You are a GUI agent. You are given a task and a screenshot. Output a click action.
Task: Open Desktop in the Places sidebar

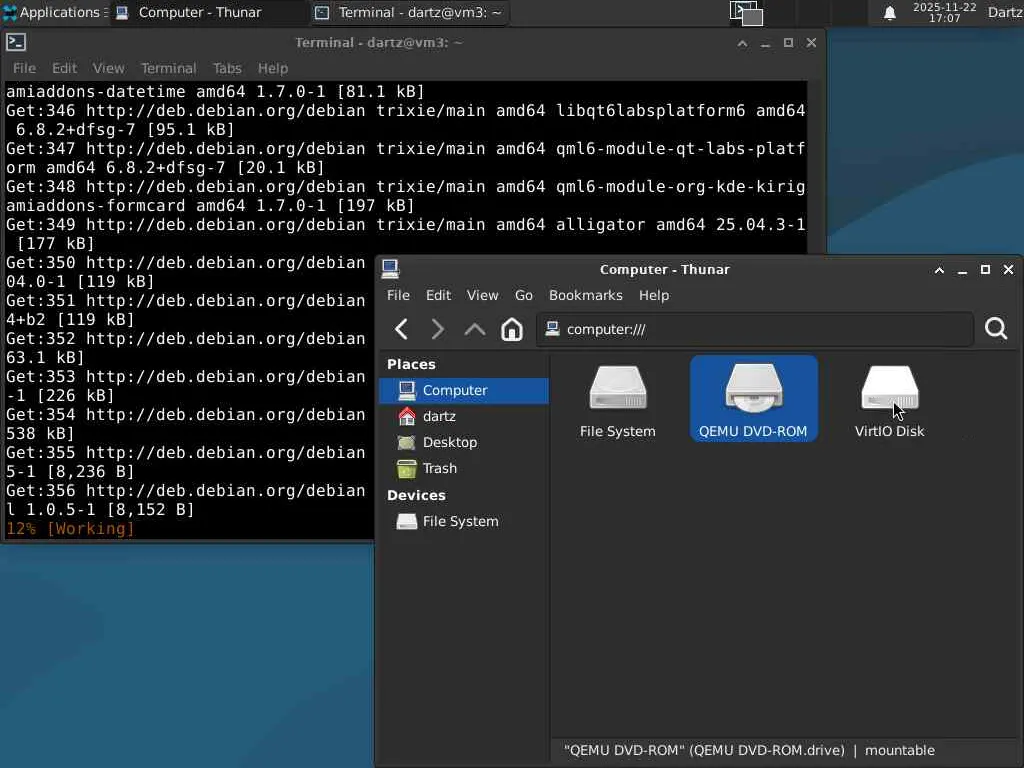(x=464, y=443)
